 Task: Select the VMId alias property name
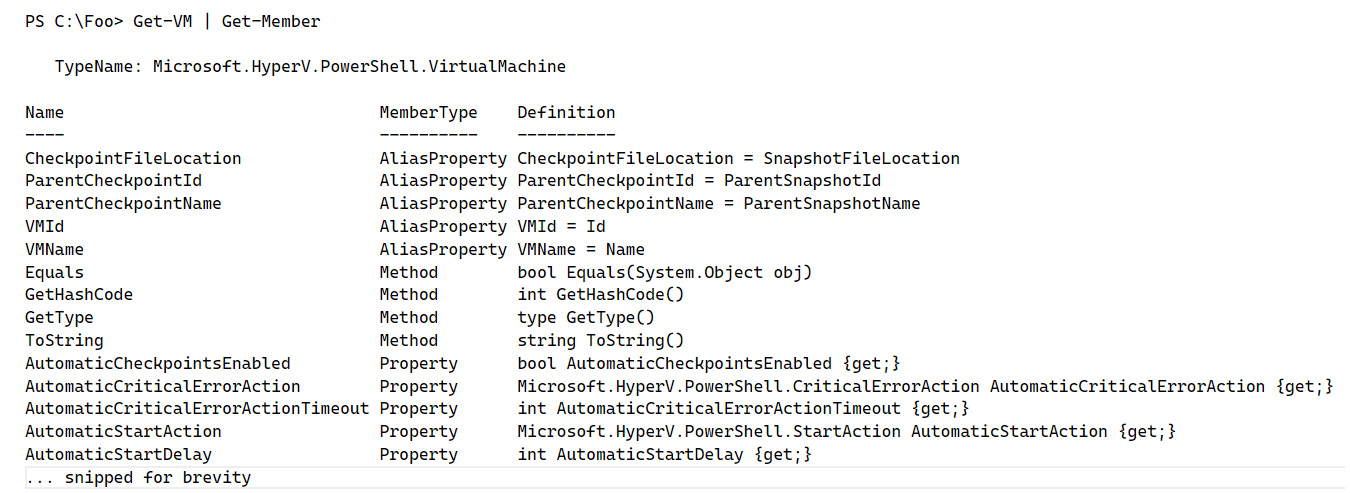point(44,226)
